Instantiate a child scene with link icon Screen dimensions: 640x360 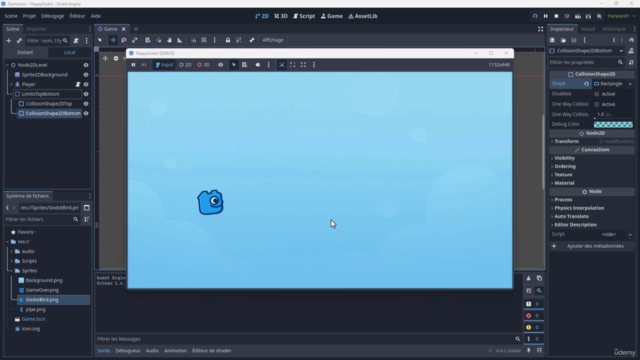click(x=19, y=40)
